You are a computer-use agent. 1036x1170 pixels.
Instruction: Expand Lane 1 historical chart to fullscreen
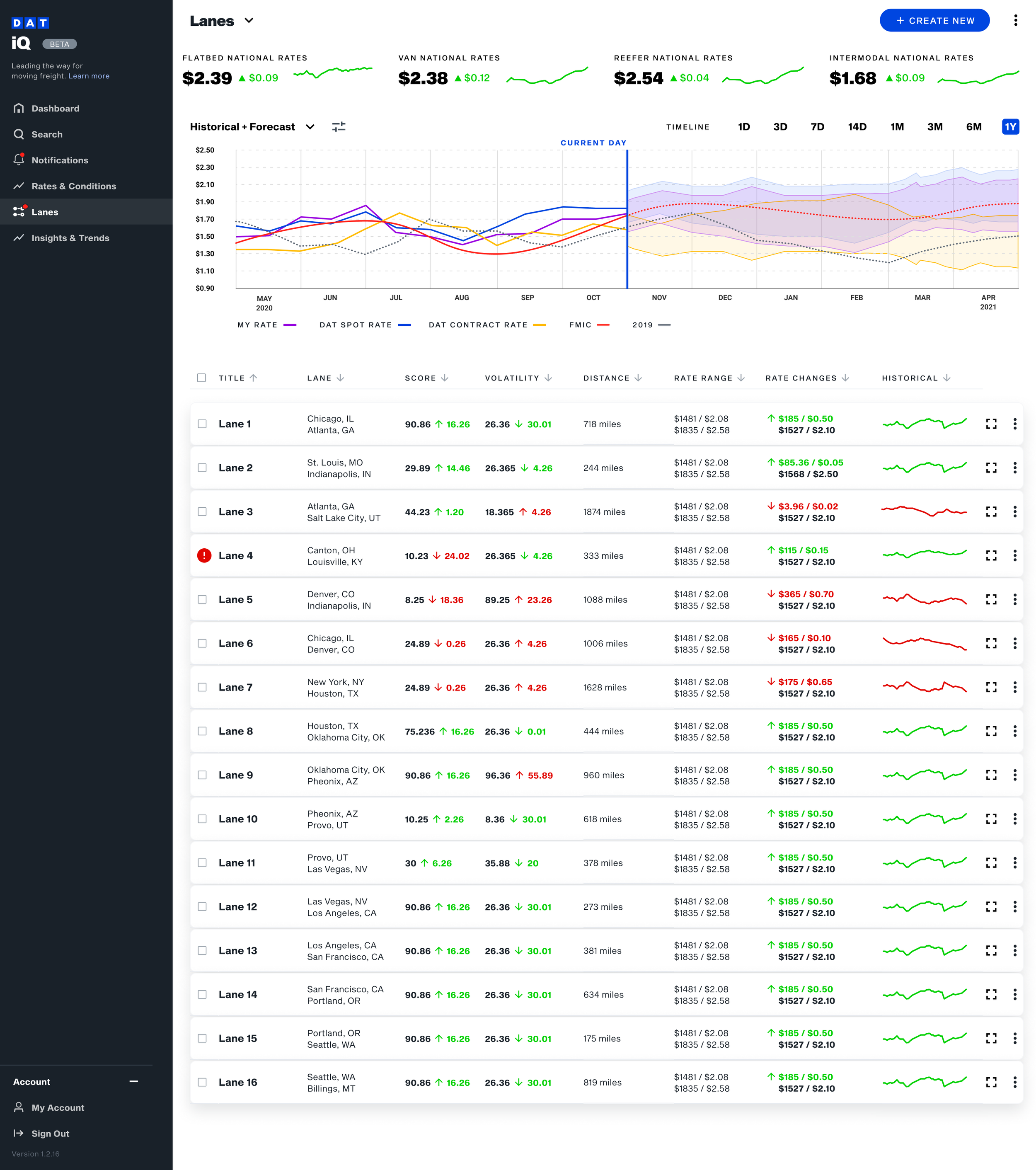click(992, 424)
